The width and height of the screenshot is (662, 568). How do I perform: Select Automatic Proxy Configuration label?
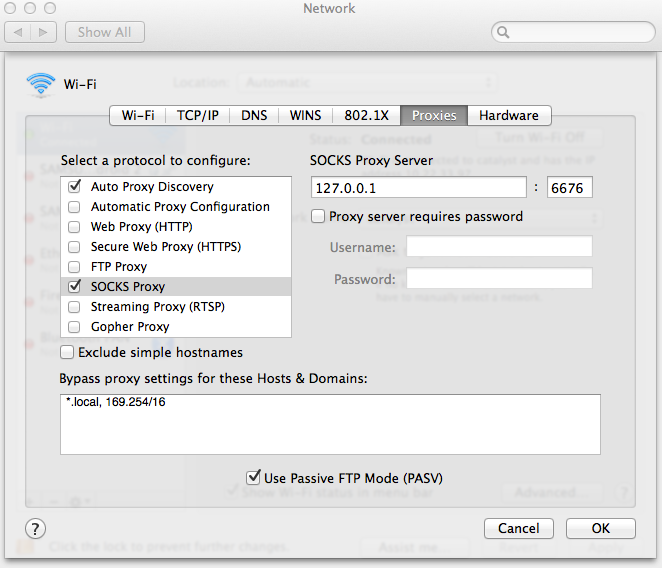point(180,207)
